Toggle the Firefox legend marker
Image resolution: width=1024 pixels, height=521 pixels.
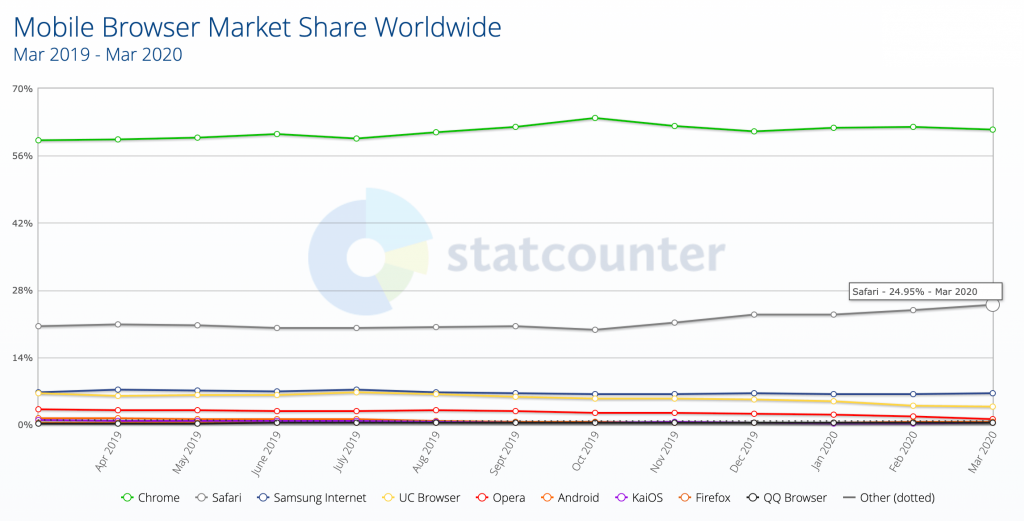click(685, 497)
